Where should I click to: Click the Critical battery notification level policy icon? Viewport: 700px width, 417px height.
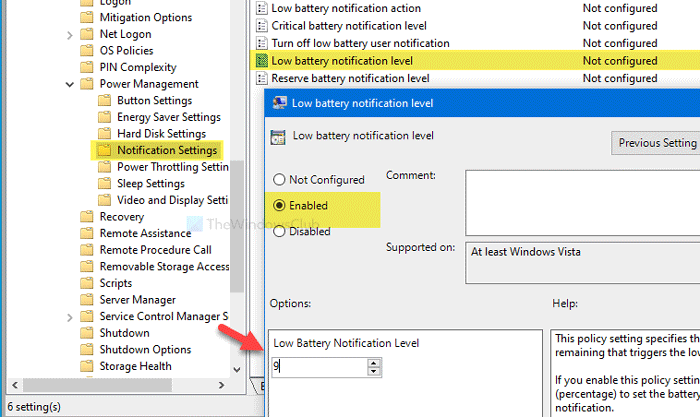click(262, 26)
